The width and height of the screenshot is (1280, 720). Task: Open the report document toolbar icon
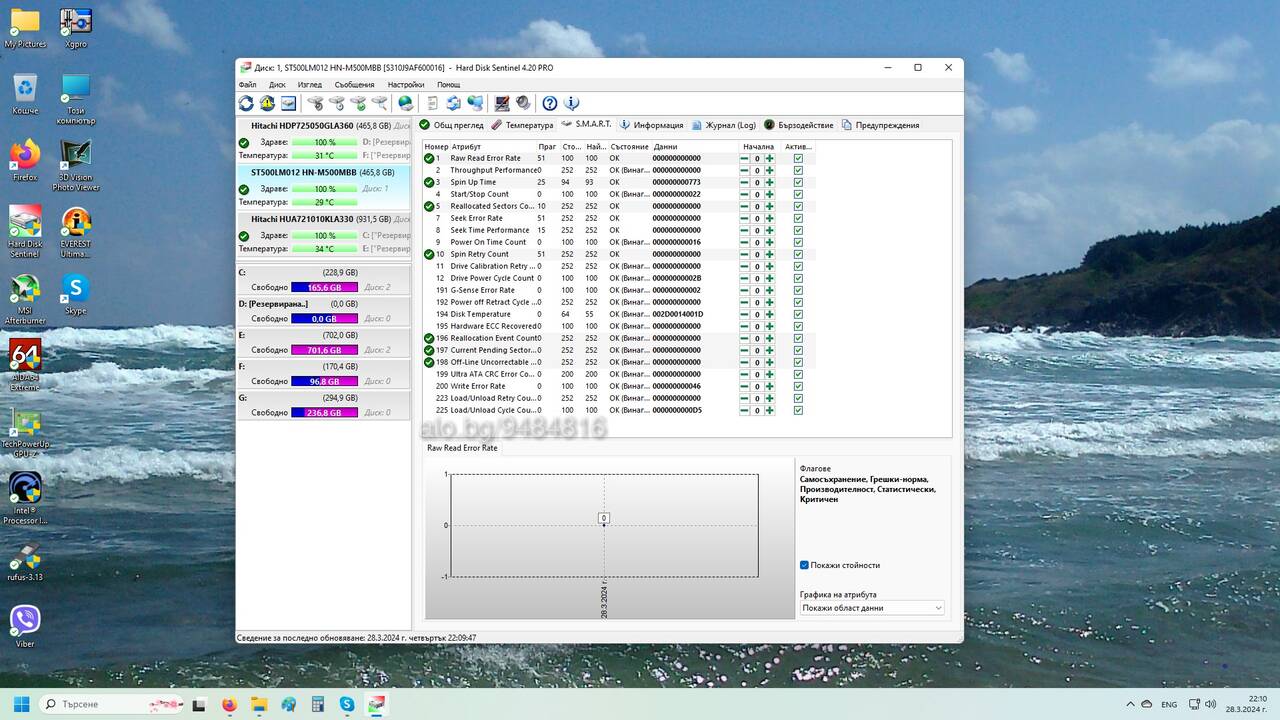tap(432, 103)
